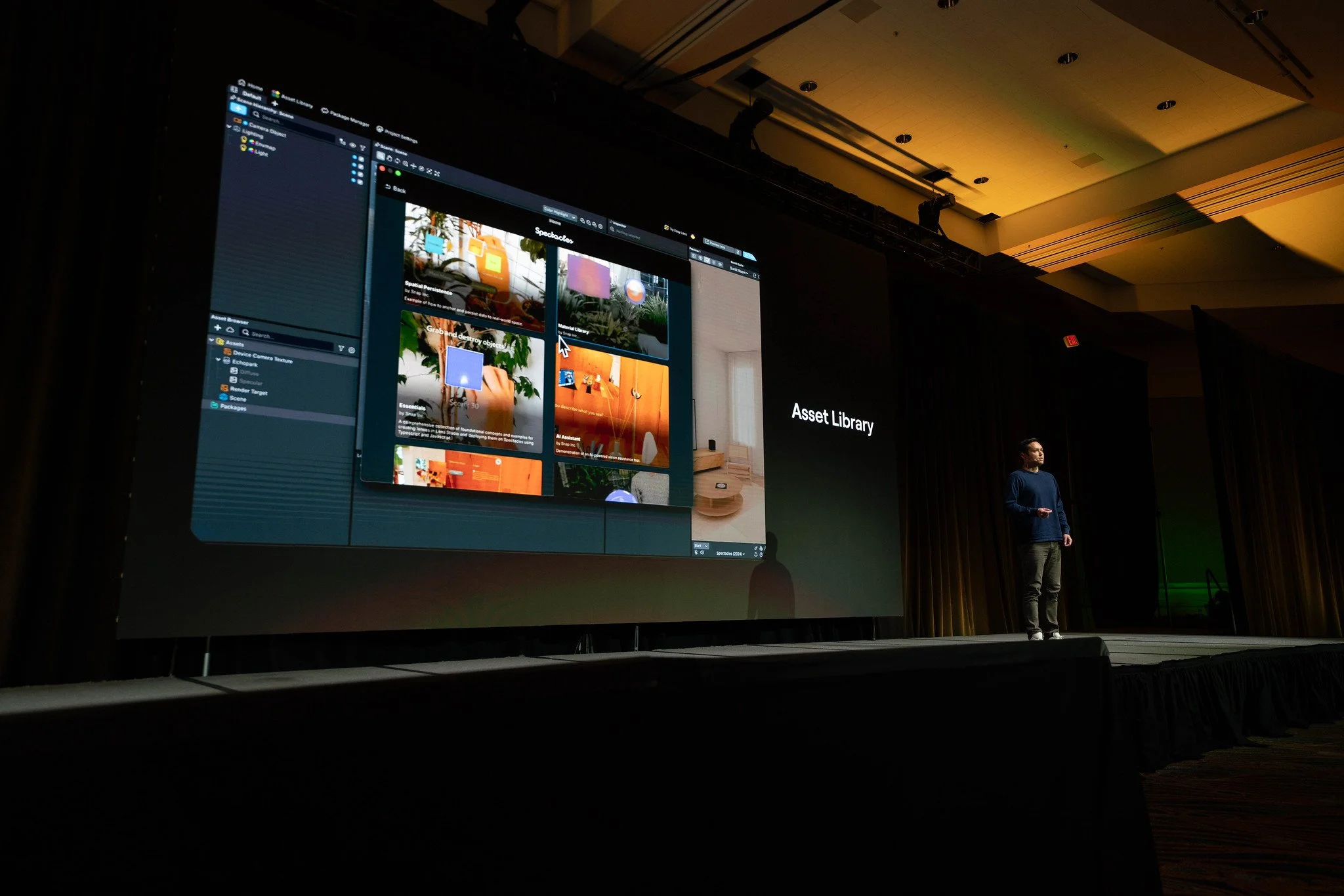This screenshot has width=1344, height=896.
Task: Toggle microphone icon at Preview panel bottom
Action: click(x=696, y=552)
